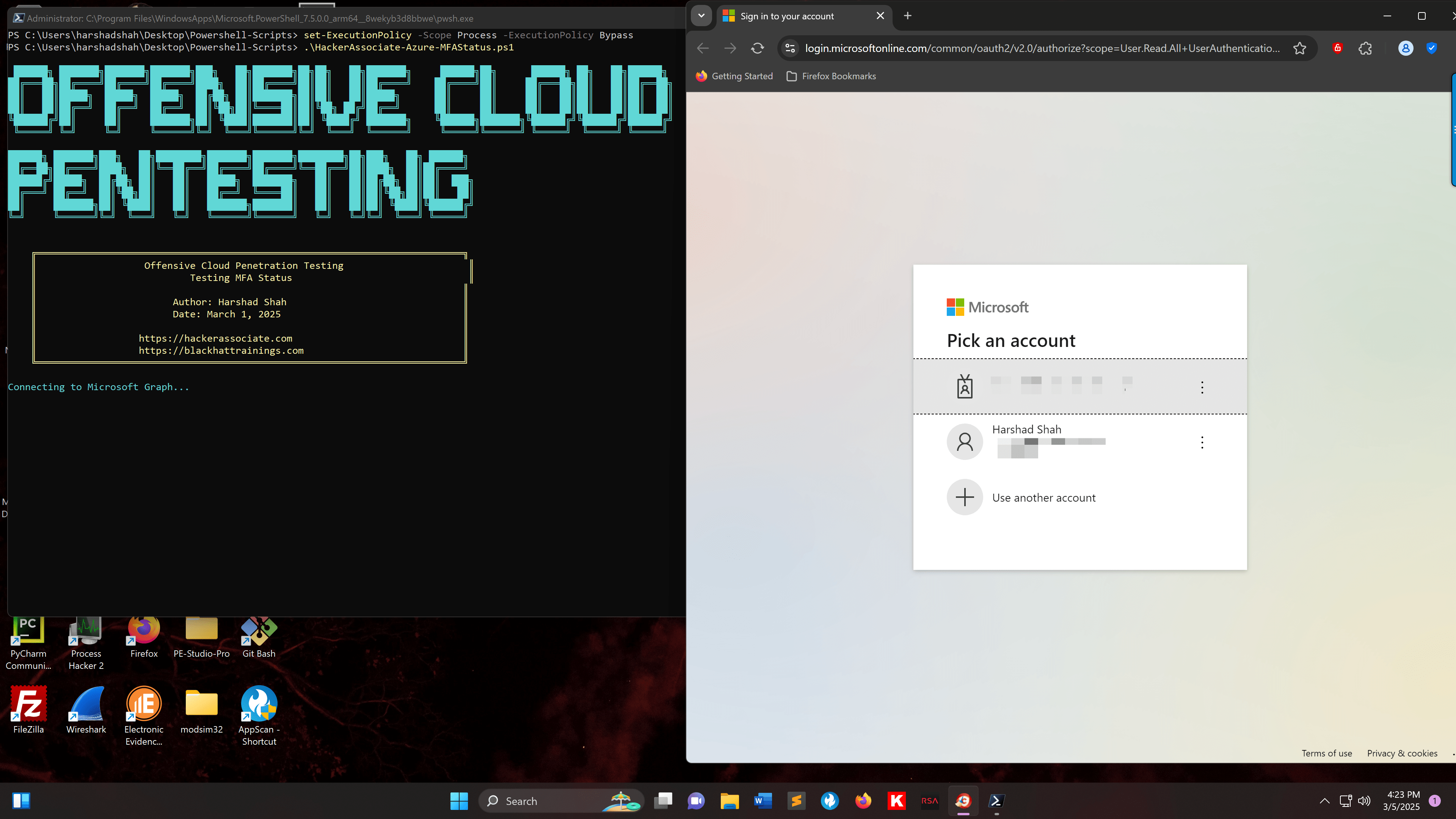Click the https://blackhattrainings.com line in PowerShell

pyautogui.click(x=221, y=351)
